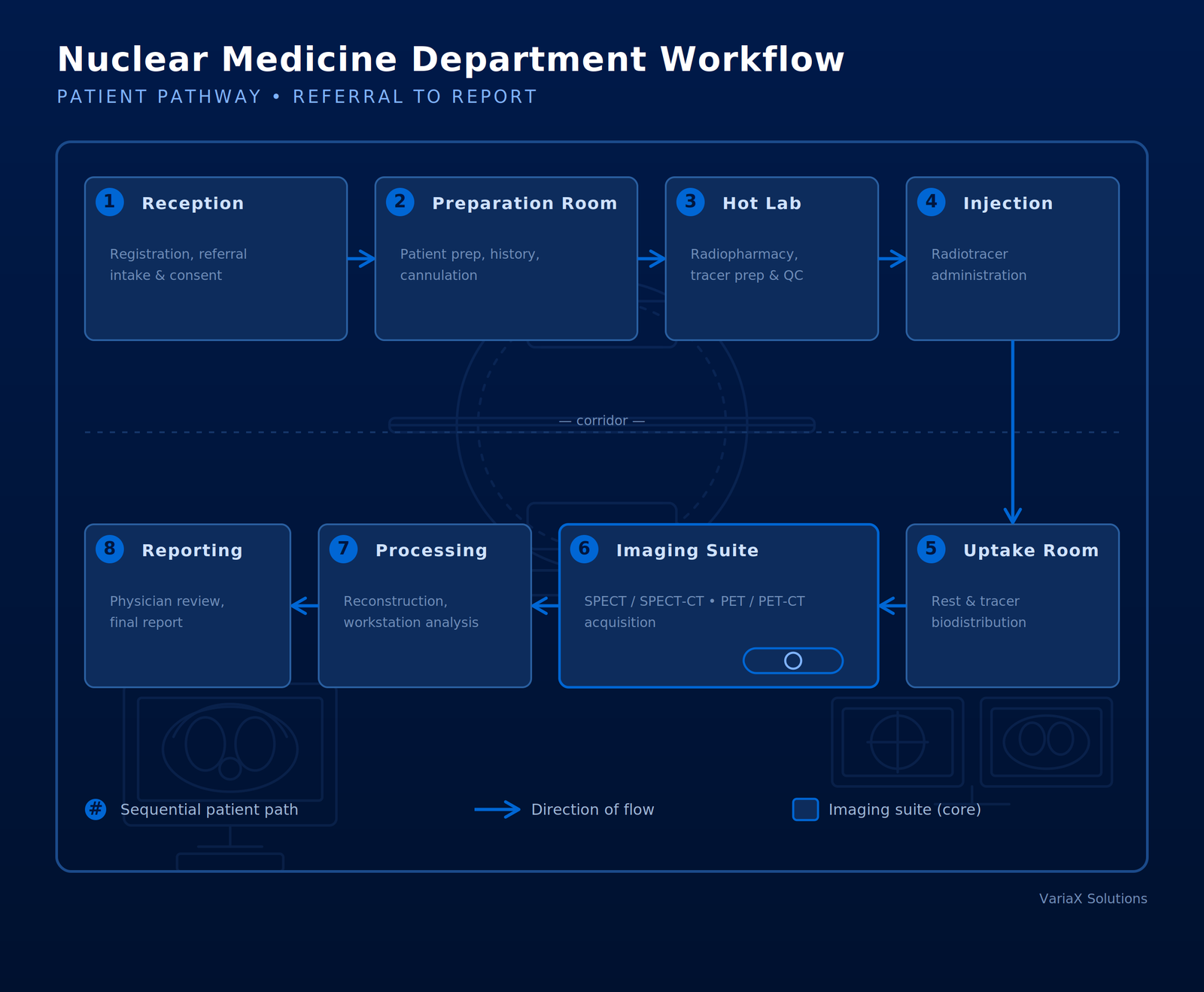Image resolution: width=1204 pixels, height=992 pixels.
Task: Click the # legend icon for sequential path
Action: (x=96, y=810)
